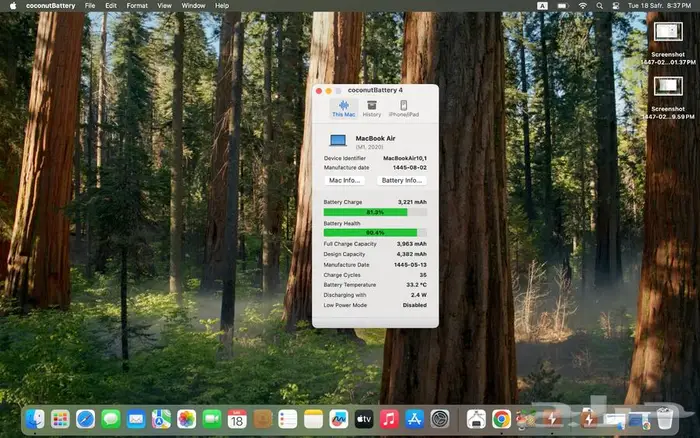Click the Mac manufacture date 1445-08-02

click(409, 167)
